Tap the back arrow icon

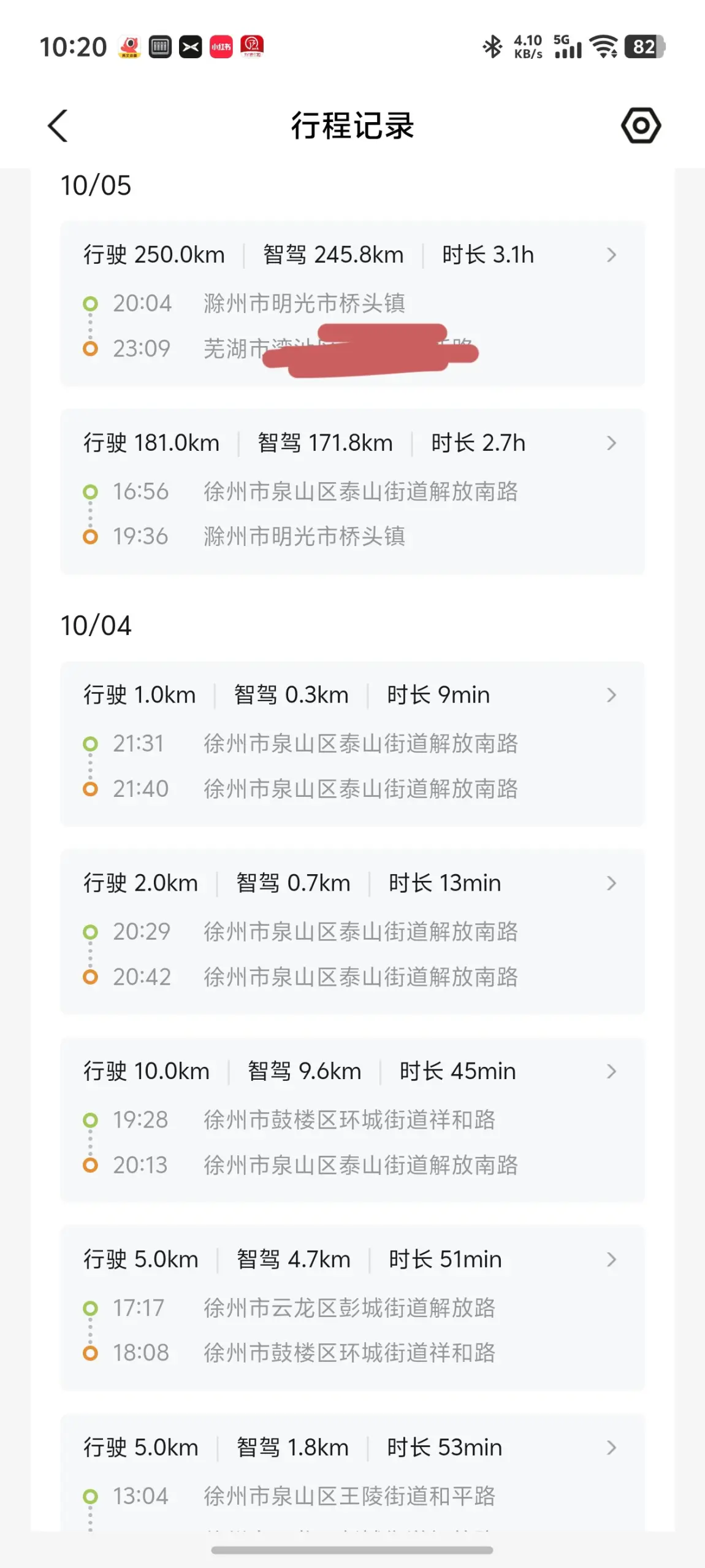58,126
